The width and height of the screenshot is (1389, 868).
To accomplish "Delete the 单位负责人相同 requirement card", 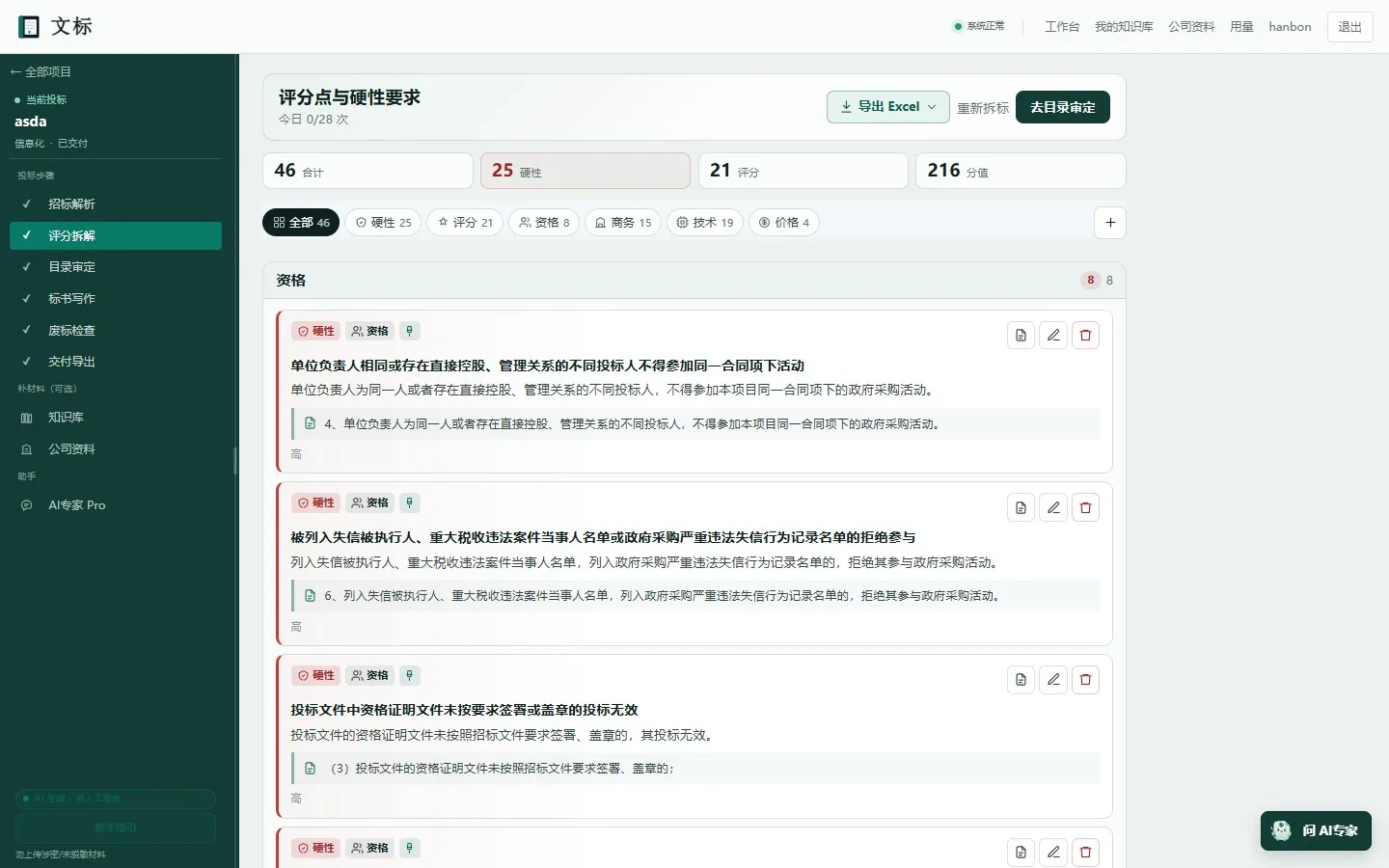I will coord(1085,336).
